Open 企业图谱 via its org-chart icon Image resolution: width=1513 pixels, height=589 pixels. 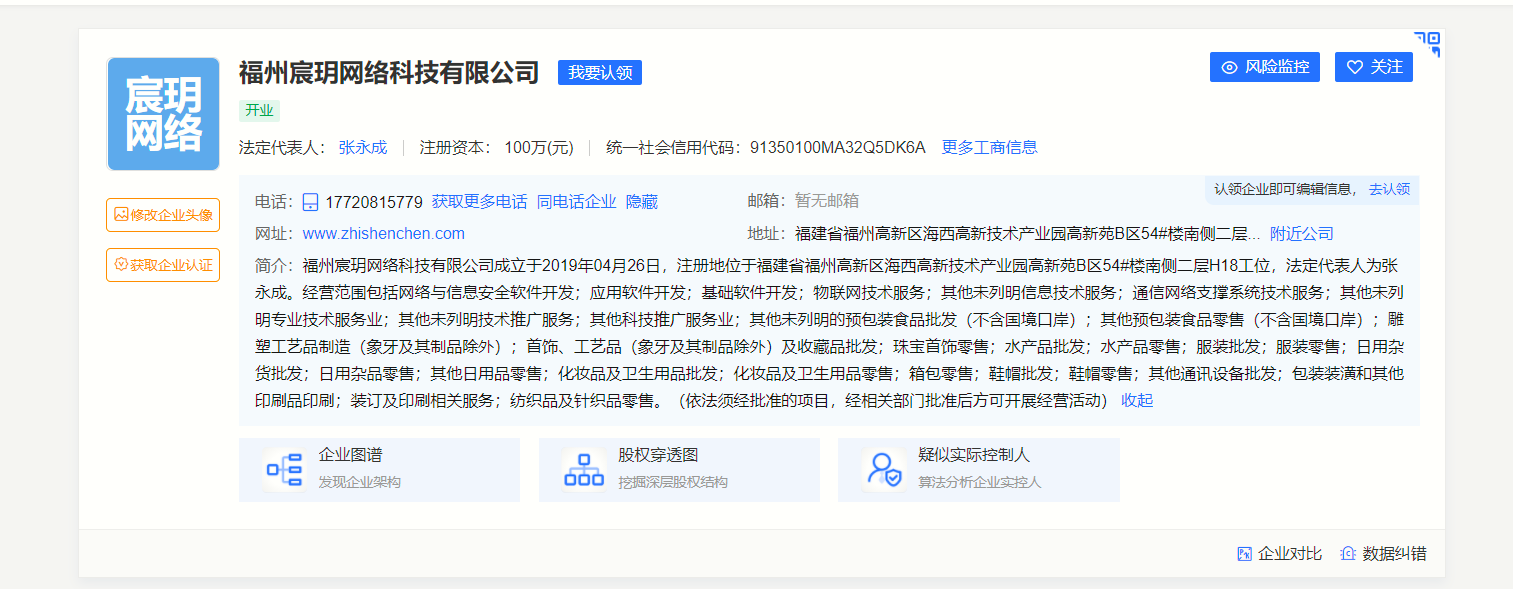285,468
